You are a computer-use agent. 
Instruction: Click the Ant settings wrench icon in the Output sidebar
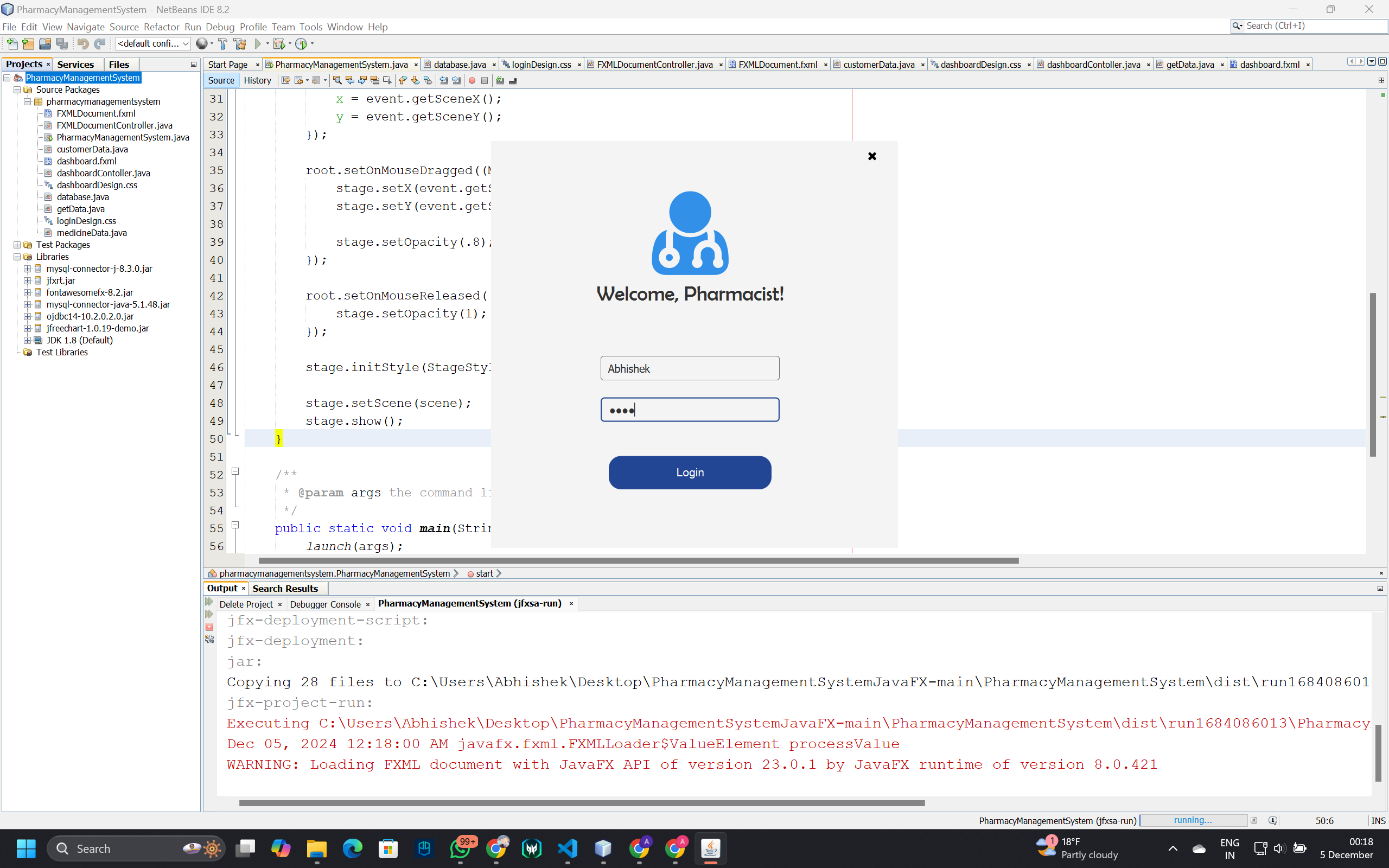point(209,639)
